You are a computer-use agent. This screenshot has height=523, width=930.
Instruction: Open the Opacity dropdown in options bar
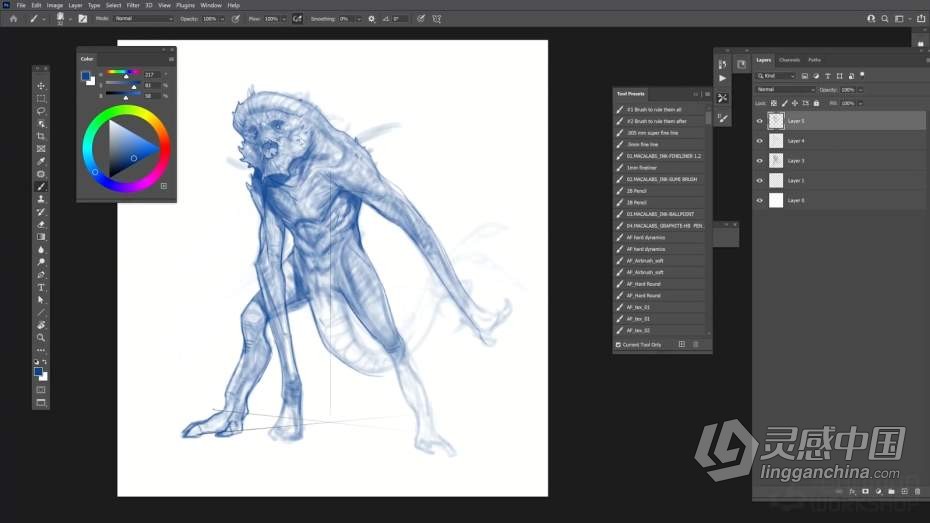(x=222, y=19)
